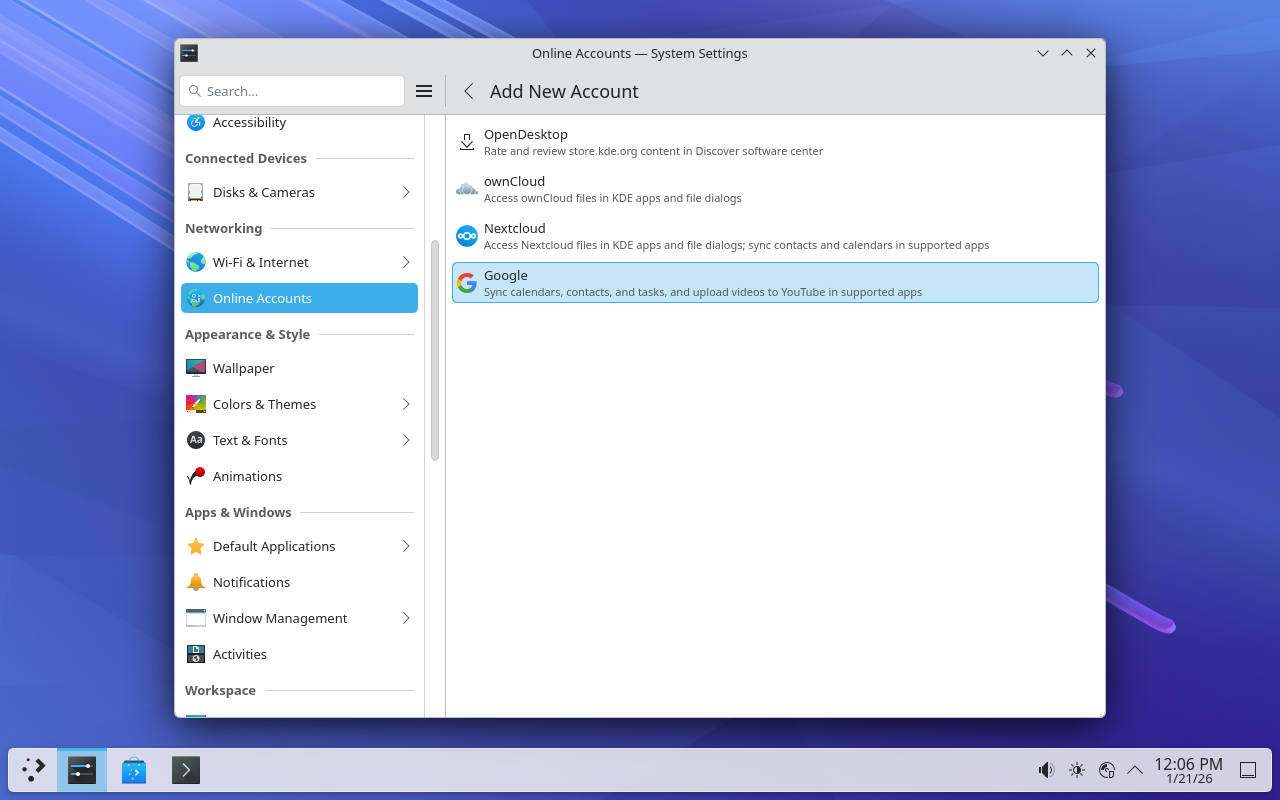Expand the Window Management chevron

[x=406, y=618]
